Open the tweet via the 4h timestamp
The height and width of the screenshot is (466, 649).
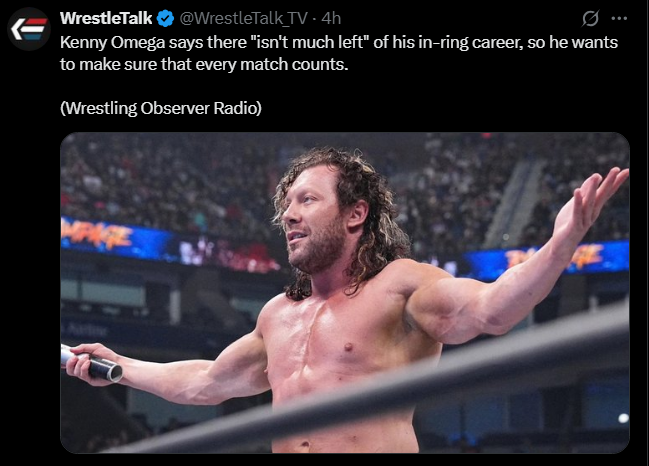pos(330,19)
